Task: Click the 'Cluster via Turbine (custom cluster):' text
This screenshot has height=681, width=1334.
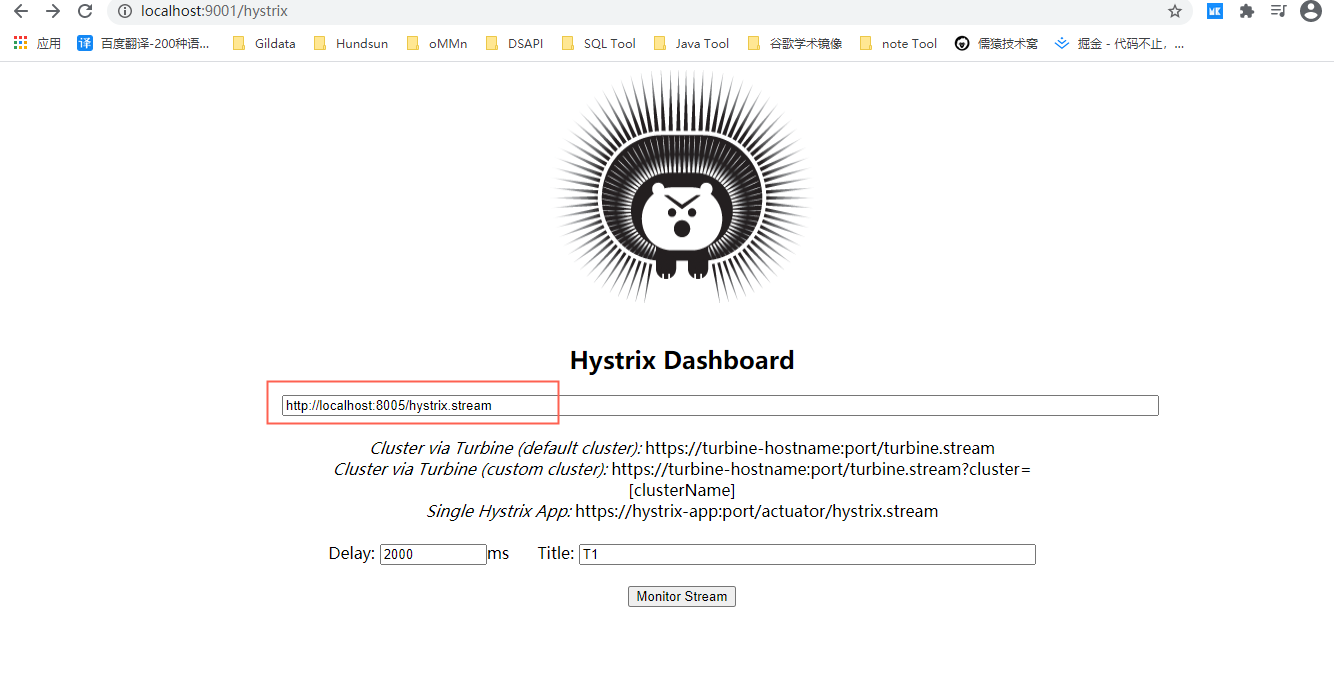Action: coord(470,469)
